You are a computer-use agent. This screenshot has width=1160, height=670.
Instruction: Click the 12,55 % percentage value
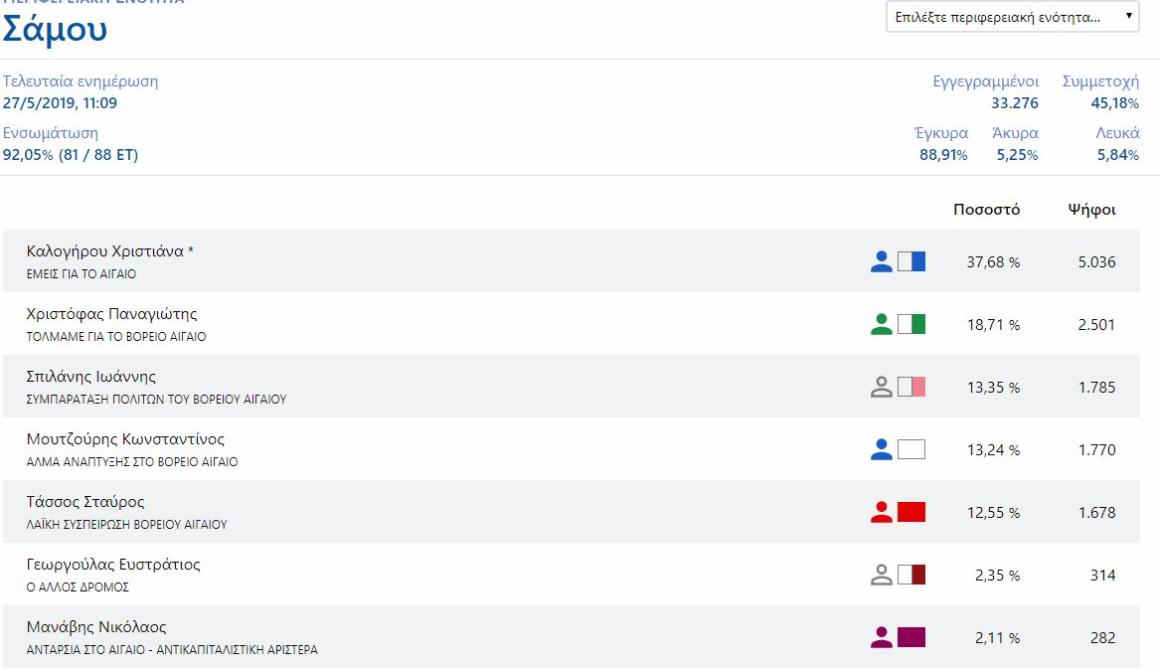coord(993,512)
